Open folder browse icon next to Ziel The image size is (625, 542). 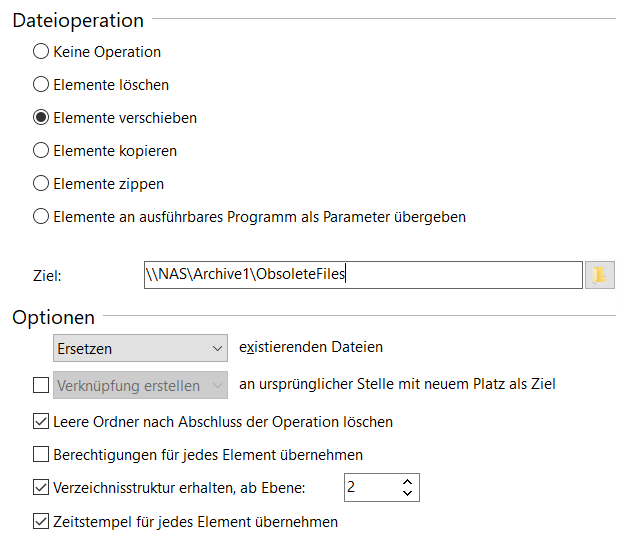pyautogui.click(x=599, y=275)
